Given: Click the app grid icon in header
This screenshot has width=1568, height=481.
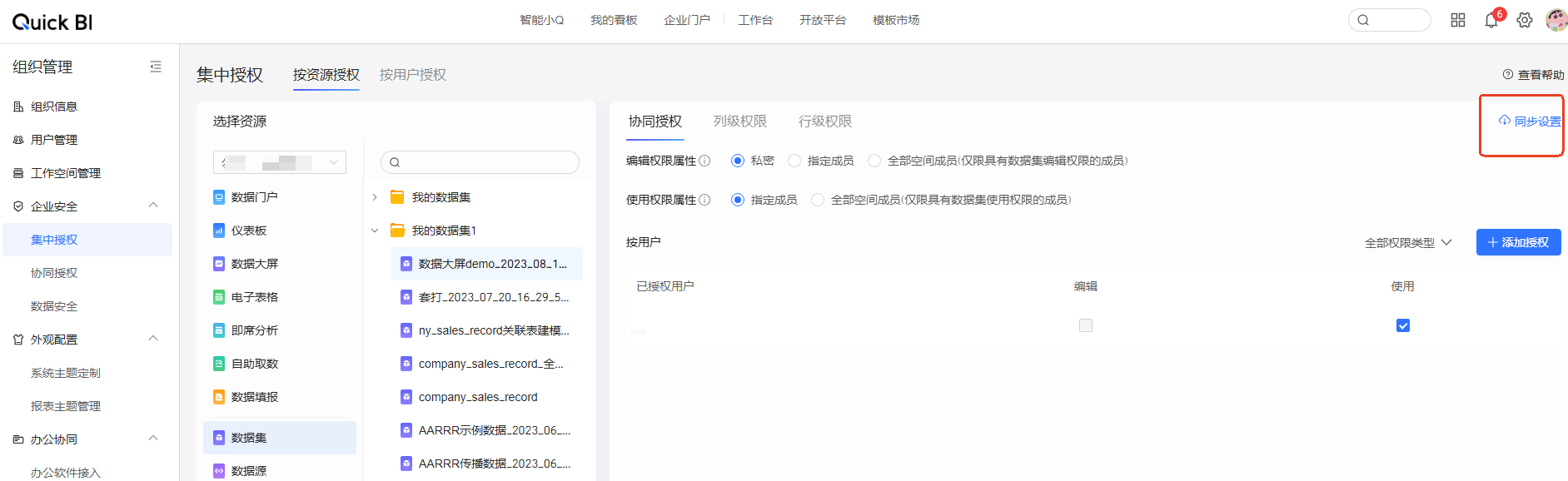Looking at the screenshot, I should 1457,21.
